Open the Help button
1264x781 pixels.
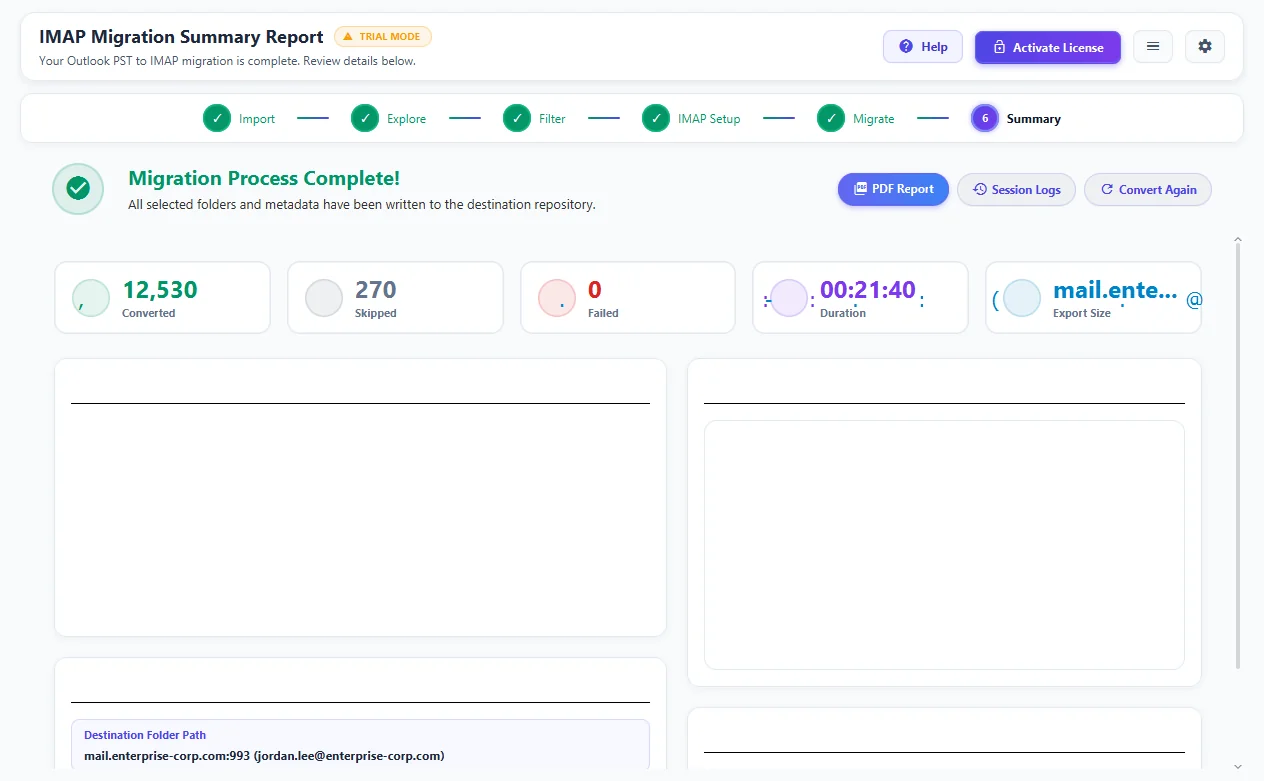(923, 46)
